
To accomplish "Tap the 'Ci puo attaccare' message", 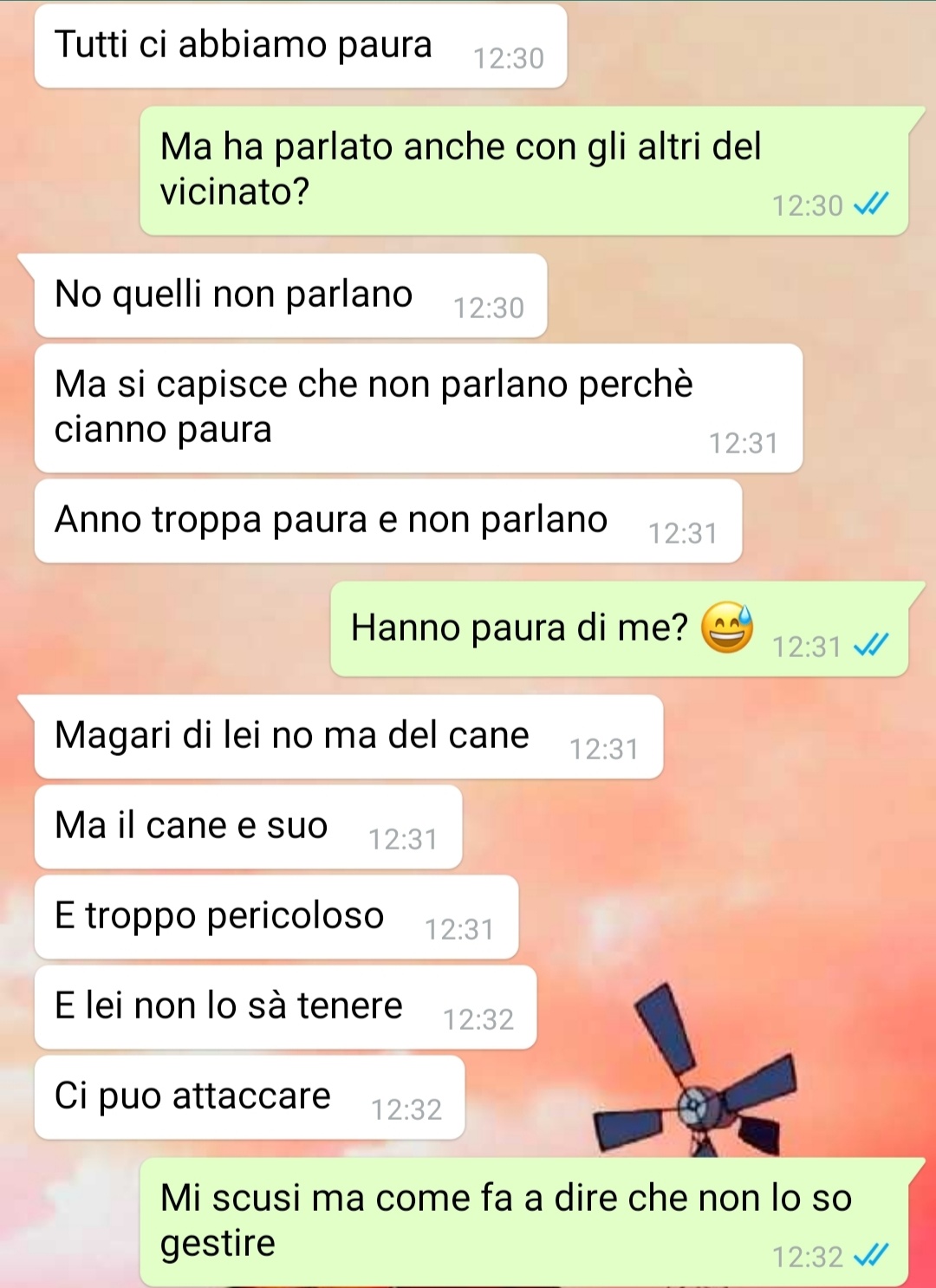I will point(250,1097).
